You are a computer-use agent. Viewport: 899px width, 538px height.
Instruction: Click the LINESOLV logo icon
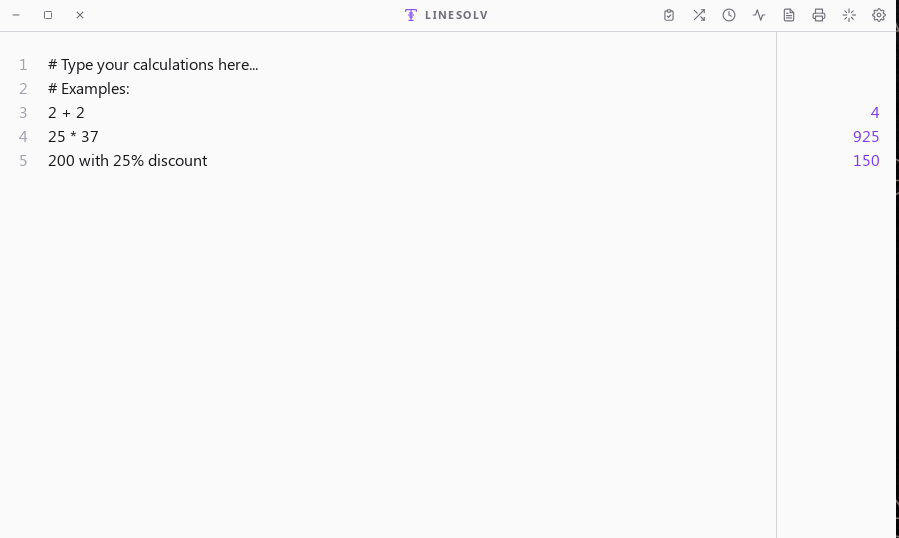tap(411, 15)
